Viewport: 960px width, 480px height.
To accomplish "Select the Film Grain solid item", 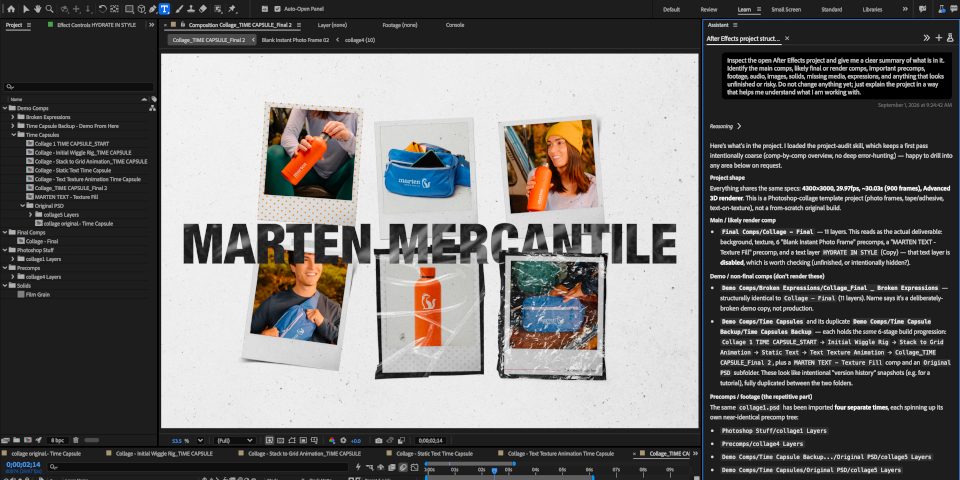I will [38, 294].
